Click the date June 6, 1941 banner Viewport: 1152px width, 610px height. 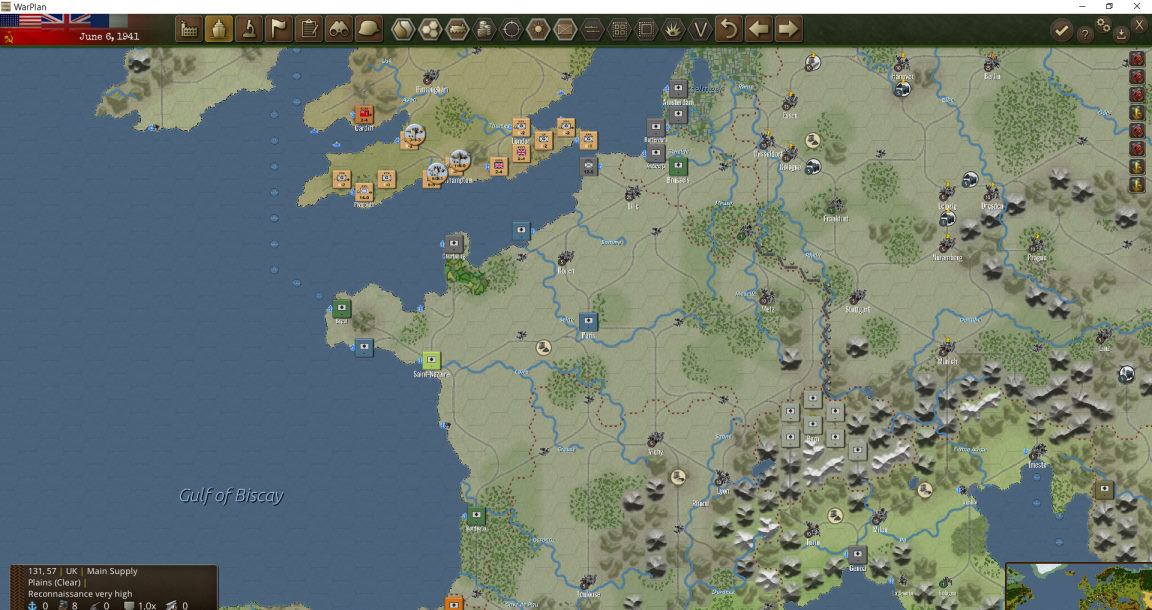click(109, 36)
